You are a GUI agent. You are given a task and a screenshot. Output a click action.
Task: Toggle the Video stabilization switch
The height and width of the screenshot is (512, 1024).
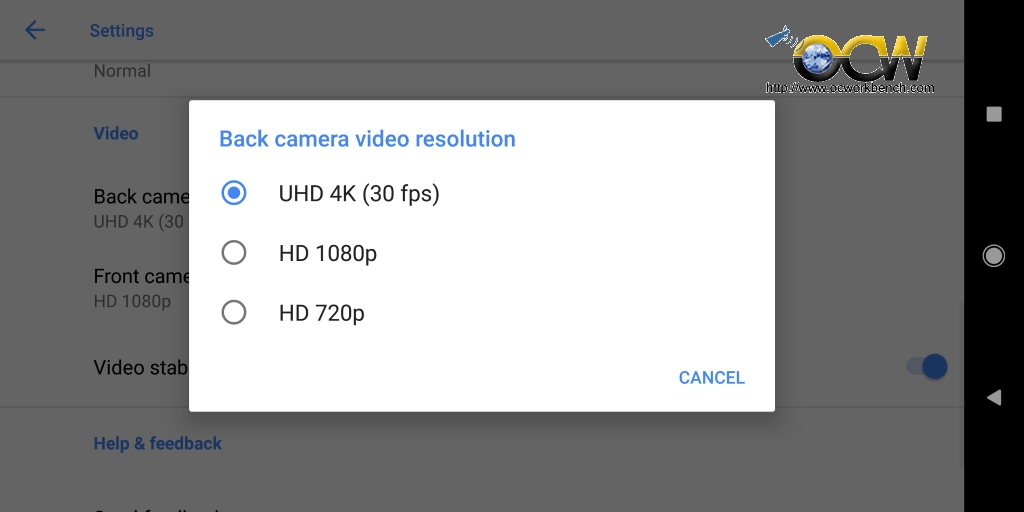[927, 366]
